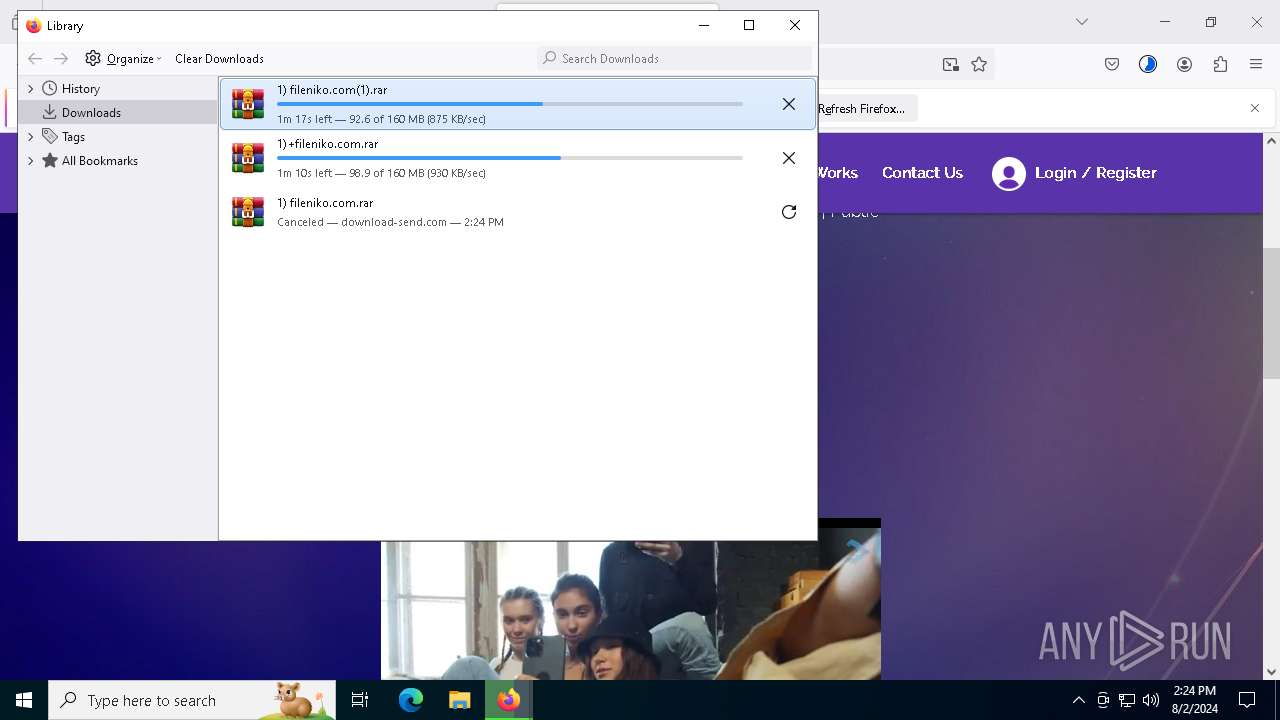Focus the Search Downloads field

(675, 58)
